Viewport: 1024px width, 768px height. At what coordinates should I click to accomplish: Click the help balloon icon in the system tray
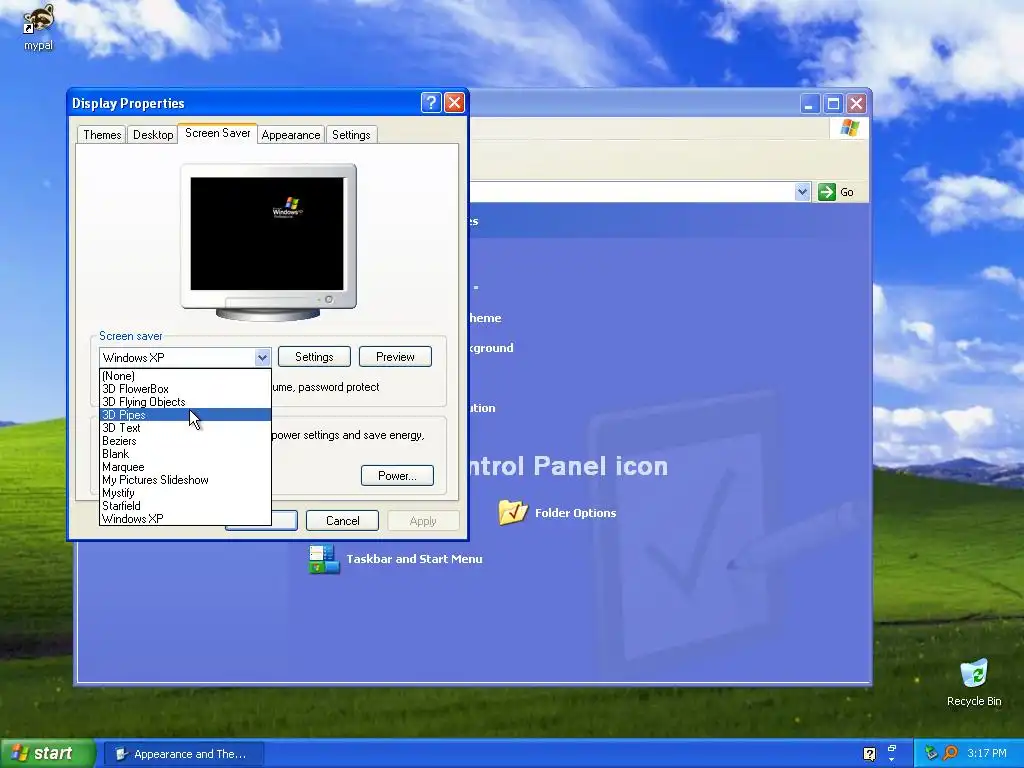(869, 754)
